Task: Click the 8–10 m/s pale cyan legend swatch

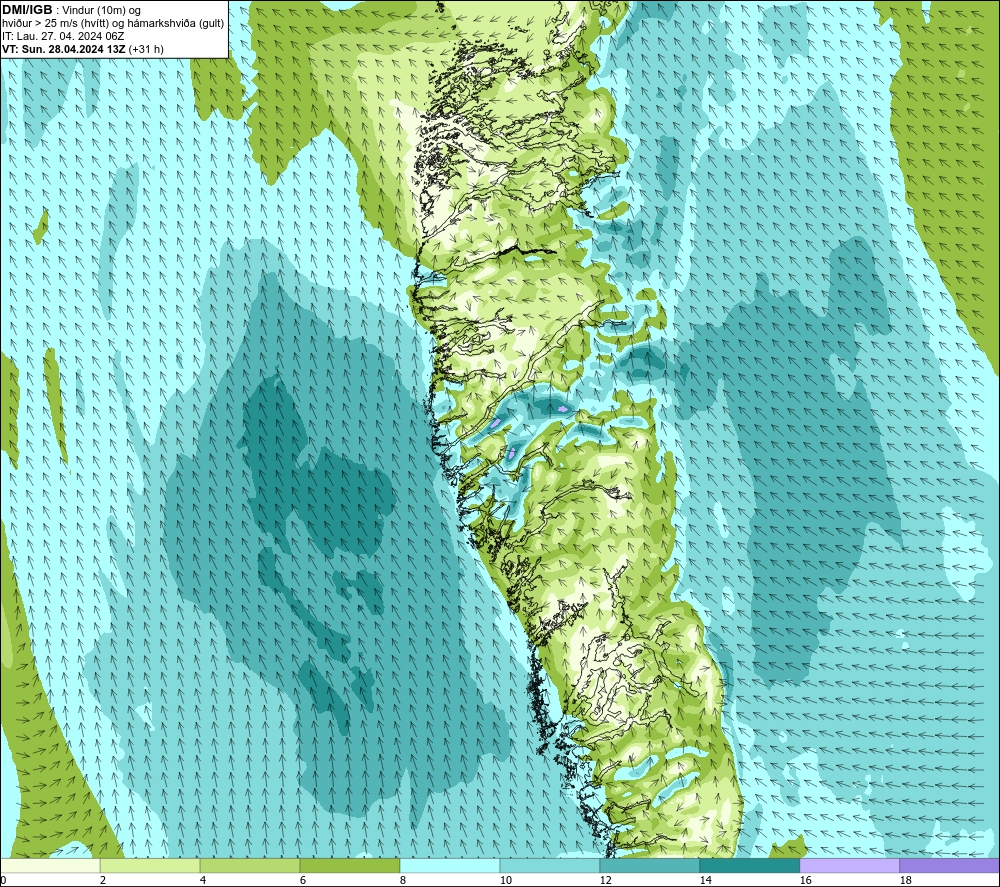Action: tap(450, 865)
